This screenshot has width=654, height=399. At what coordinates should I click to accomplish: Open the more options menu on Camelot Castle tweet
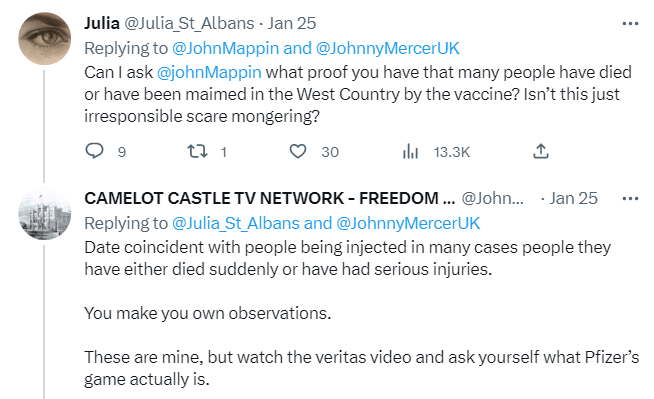[x=630, y=198]
